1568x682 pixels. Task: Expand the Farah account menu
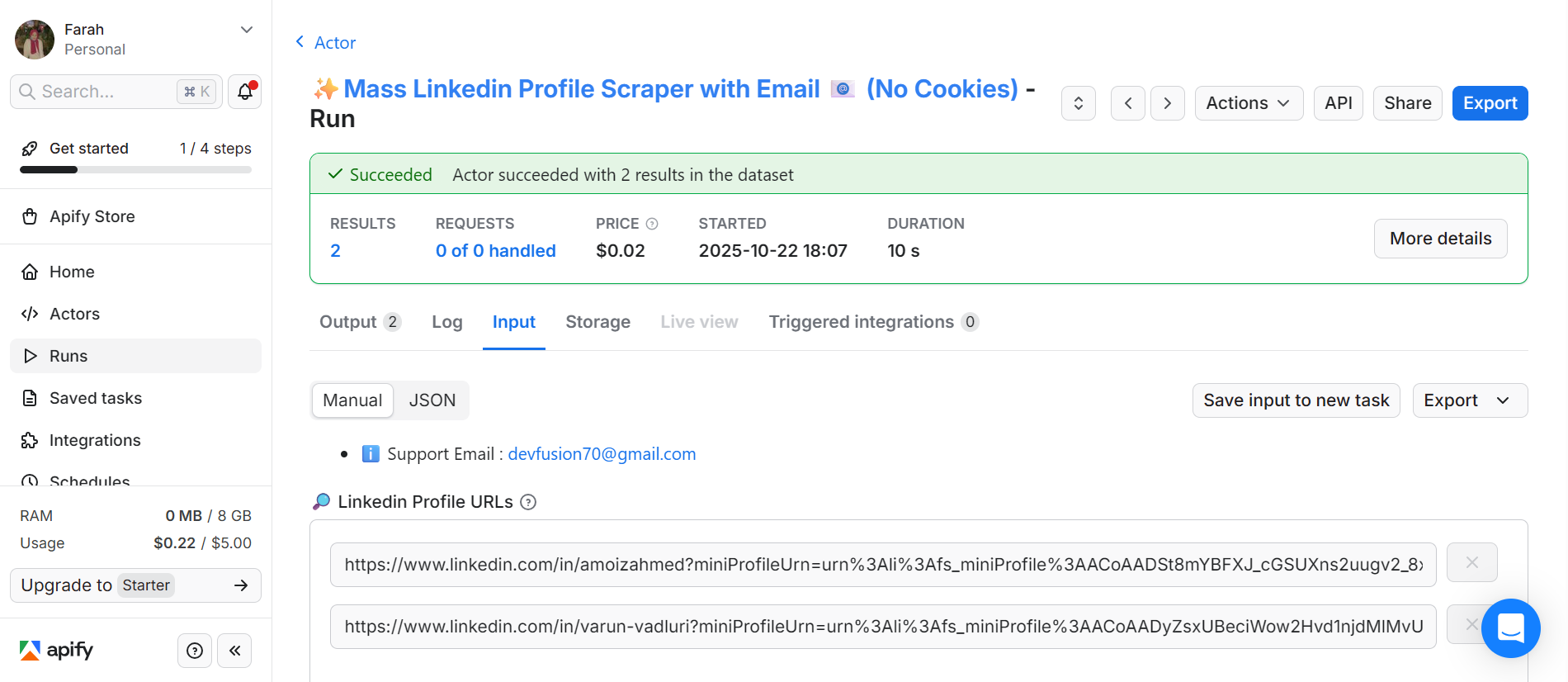246,30
